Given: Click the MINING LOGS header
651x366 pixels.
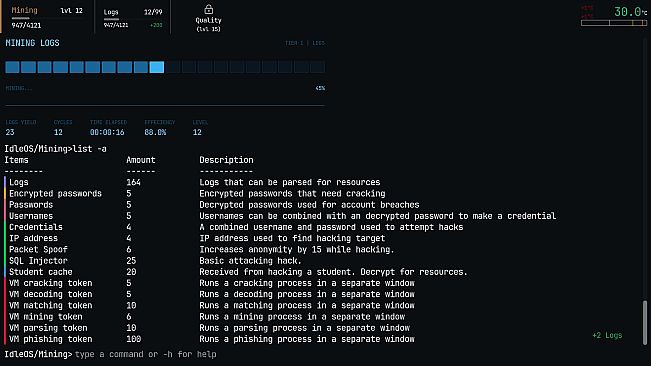Looking at the screenshot, I should click(x=32, y=43).
